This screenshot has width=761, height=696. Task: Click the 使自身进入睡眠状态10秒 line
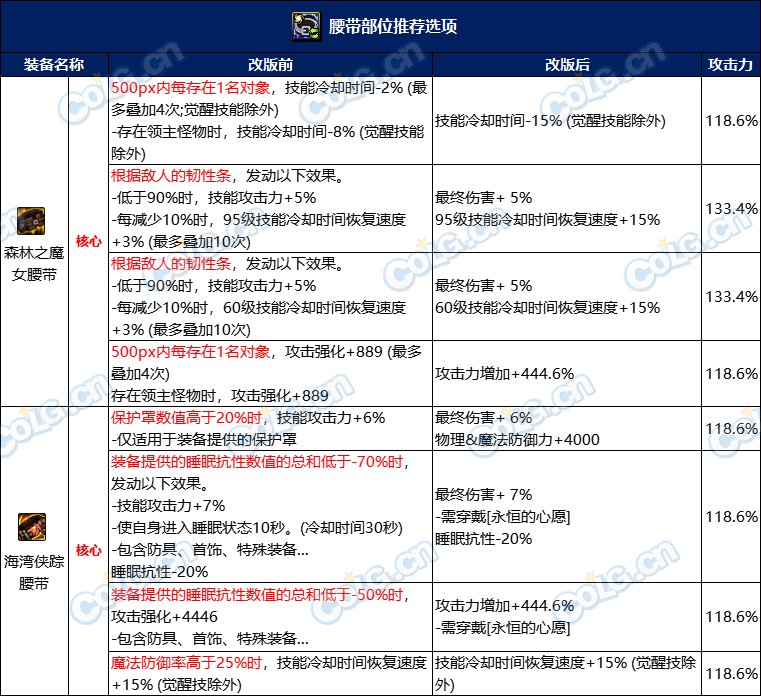tap(257, 528)
